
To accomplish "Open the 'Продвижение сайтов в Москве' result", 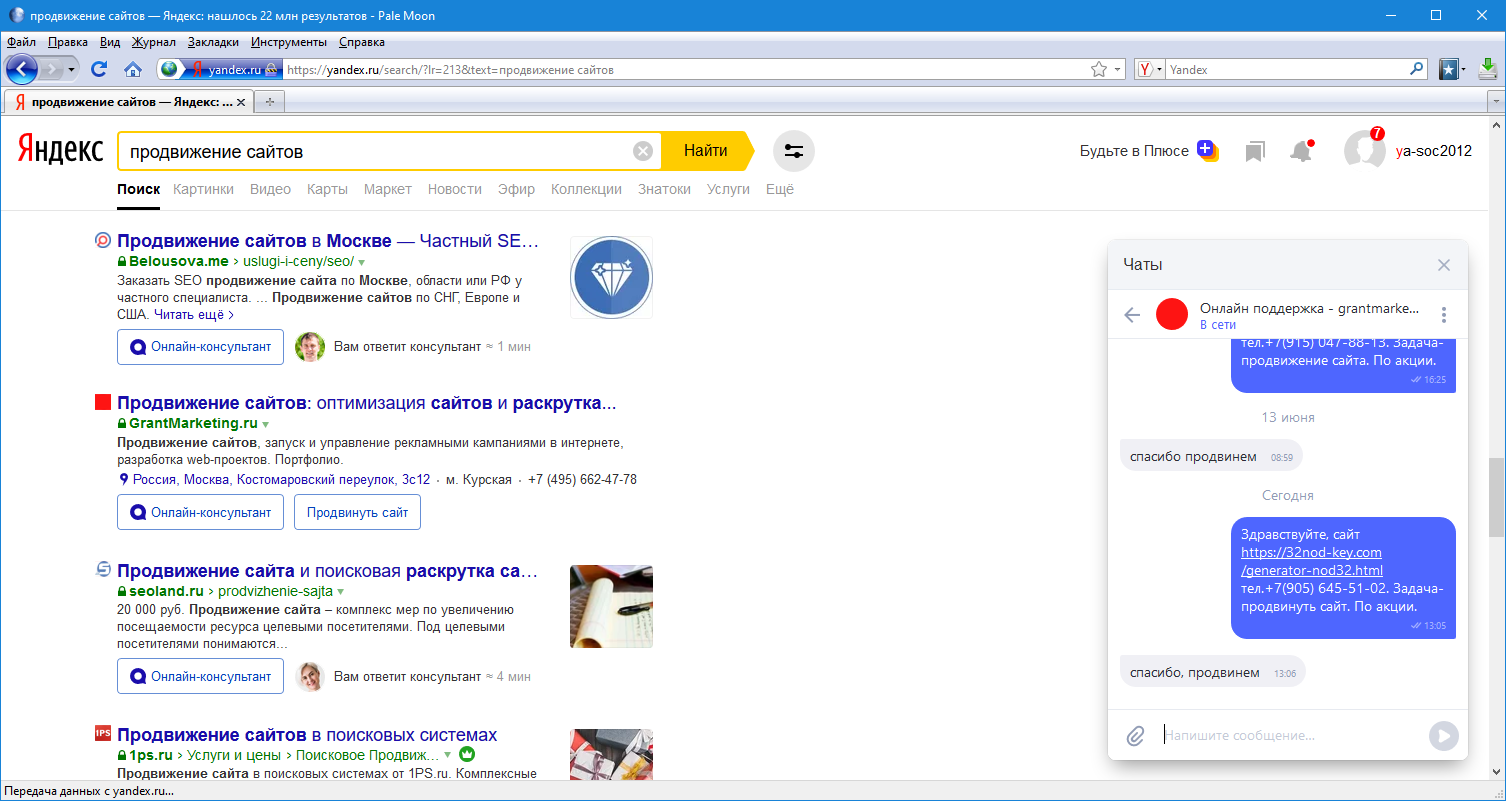I will [328, 241].
